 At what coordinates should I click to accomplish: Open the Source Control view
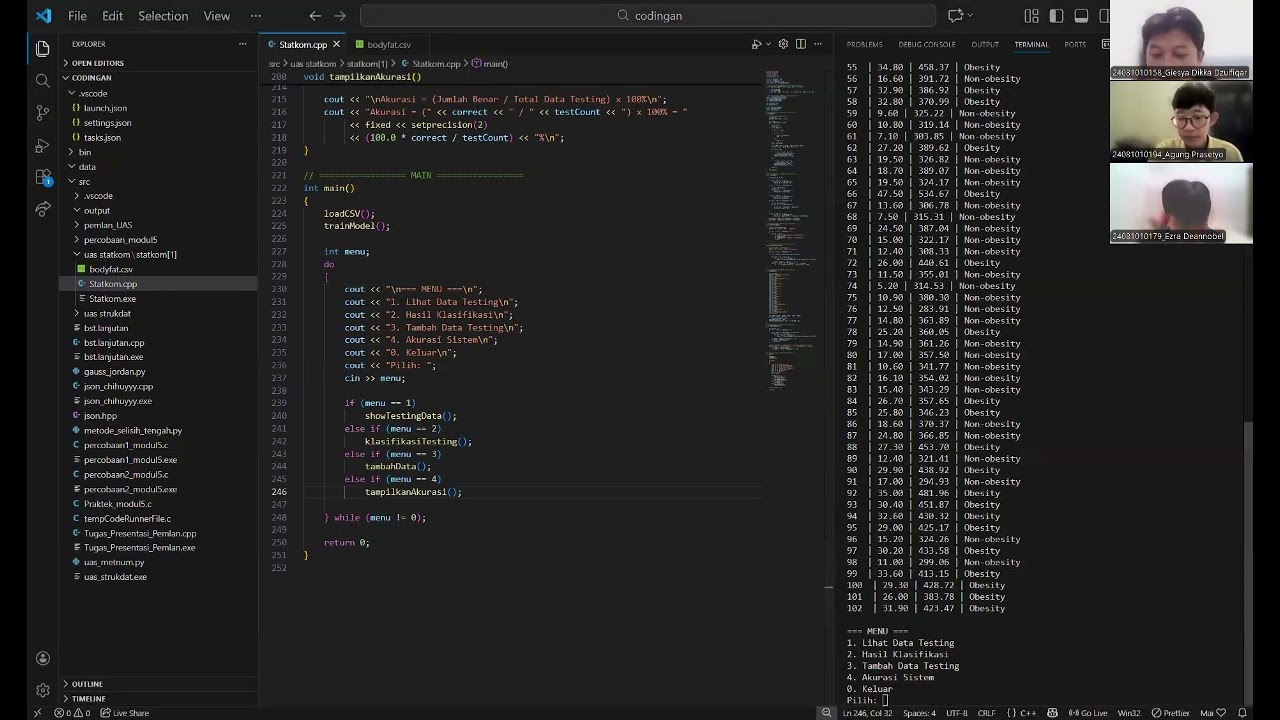(x=42, y=112)
